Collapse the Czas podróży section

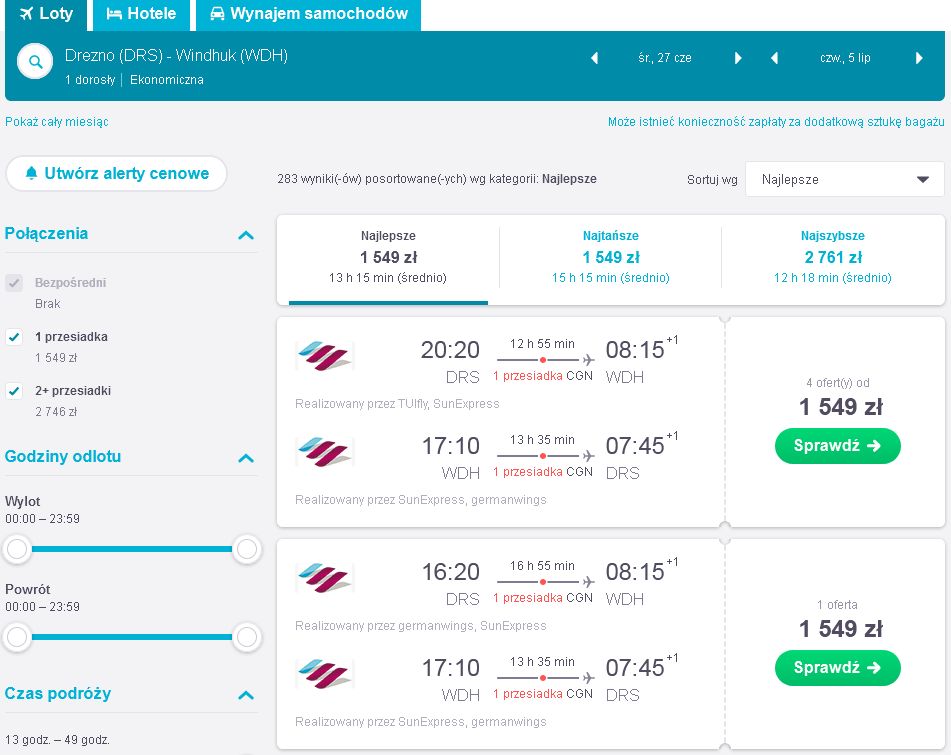(x=246, y=695)
